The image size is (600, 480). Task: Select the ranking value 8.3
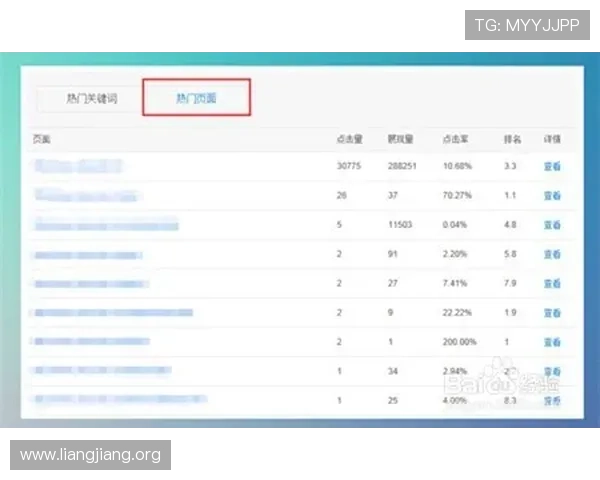510,400
